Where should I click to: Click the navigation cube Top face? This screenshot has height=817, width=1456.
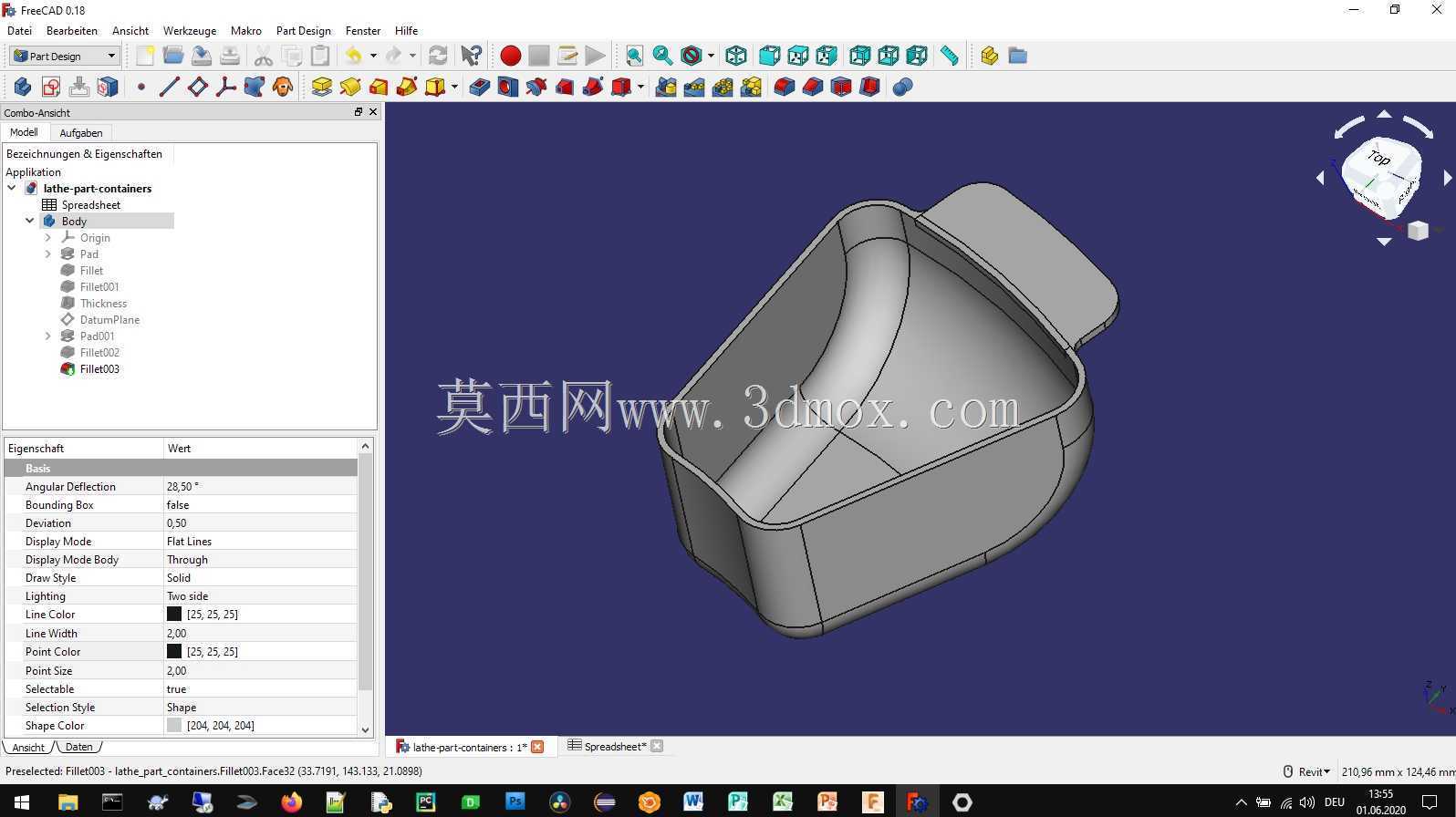point(1380,159)
